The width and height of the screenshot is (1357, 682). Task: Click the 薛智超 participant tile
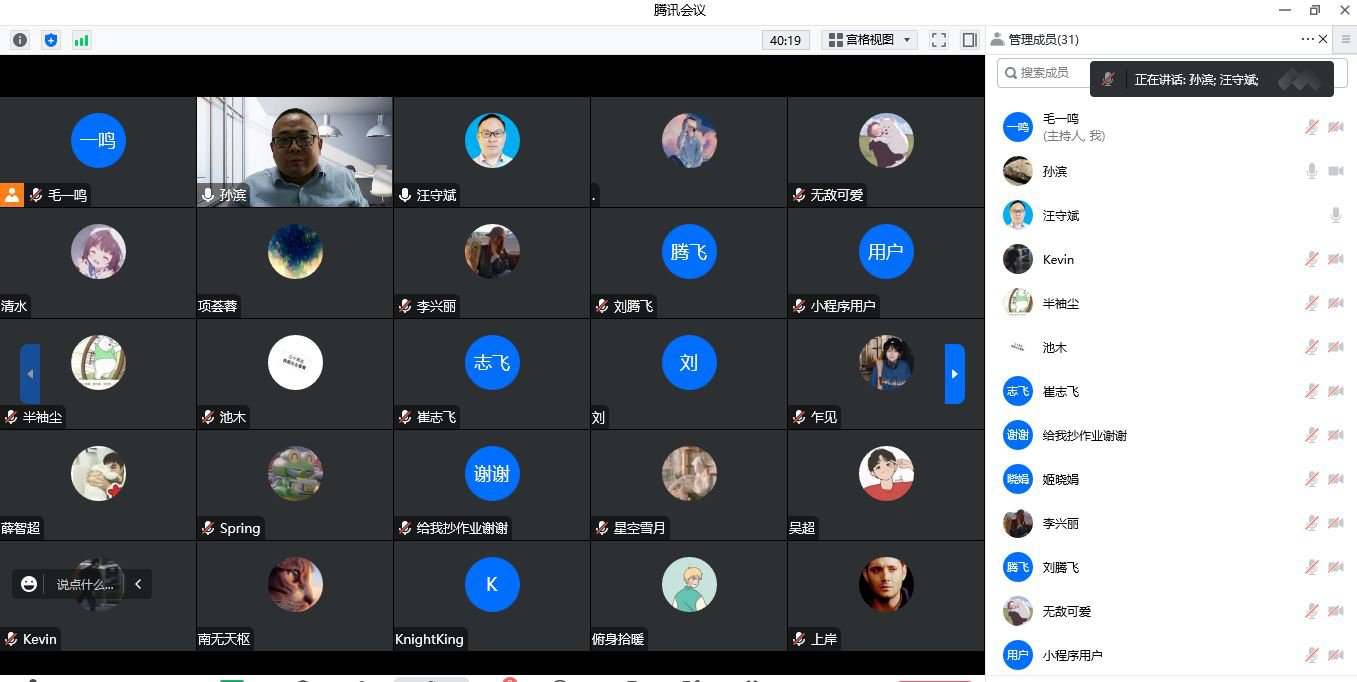point(98,485)
